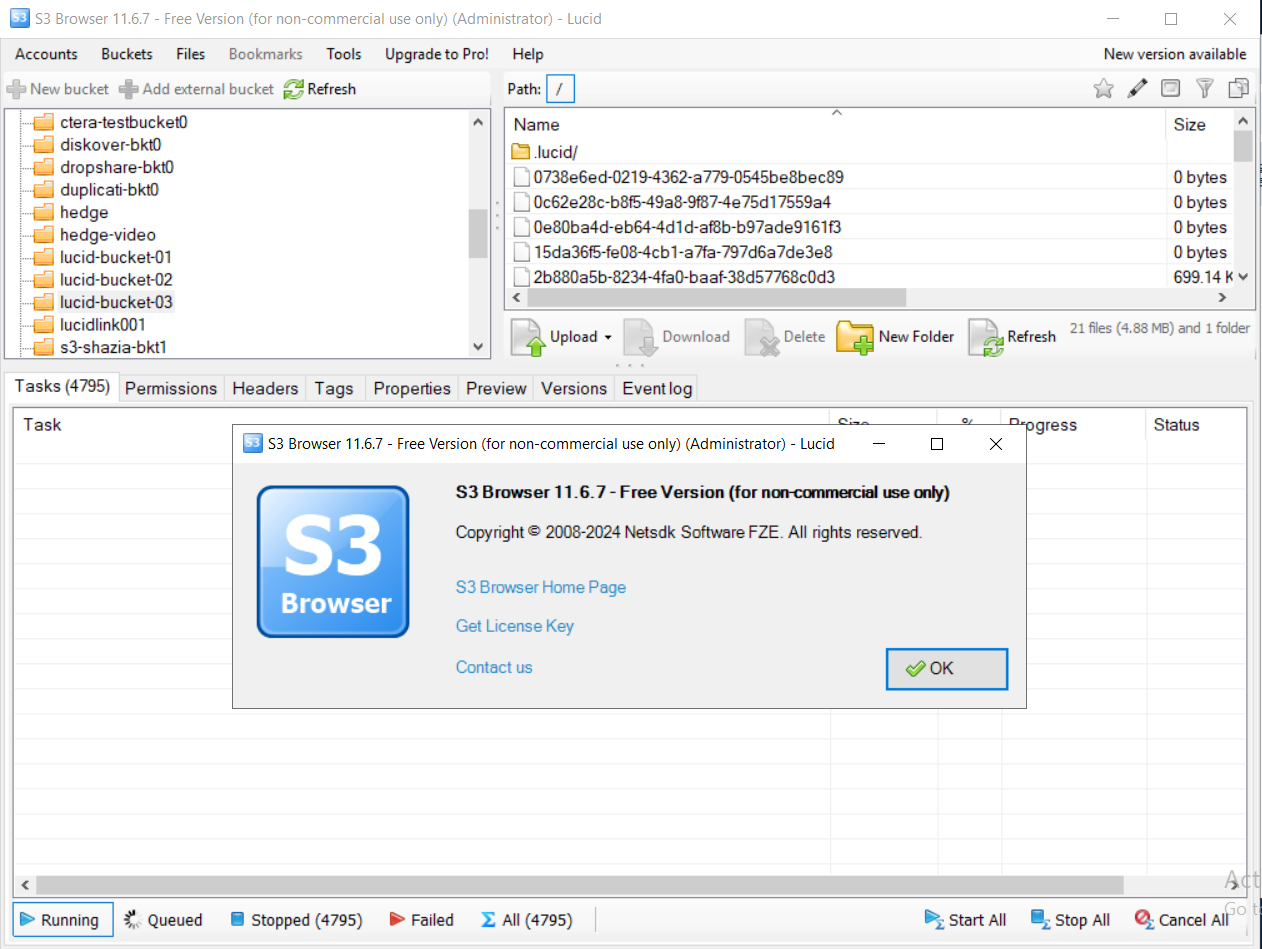Click the Delete icon in file toolbar
The height and width of the screenshot is (949, 1262).
762,337
